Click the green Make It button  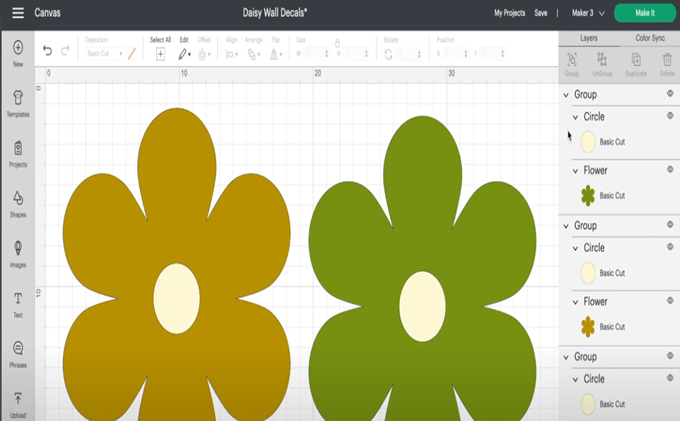click(x=645, y=13)
